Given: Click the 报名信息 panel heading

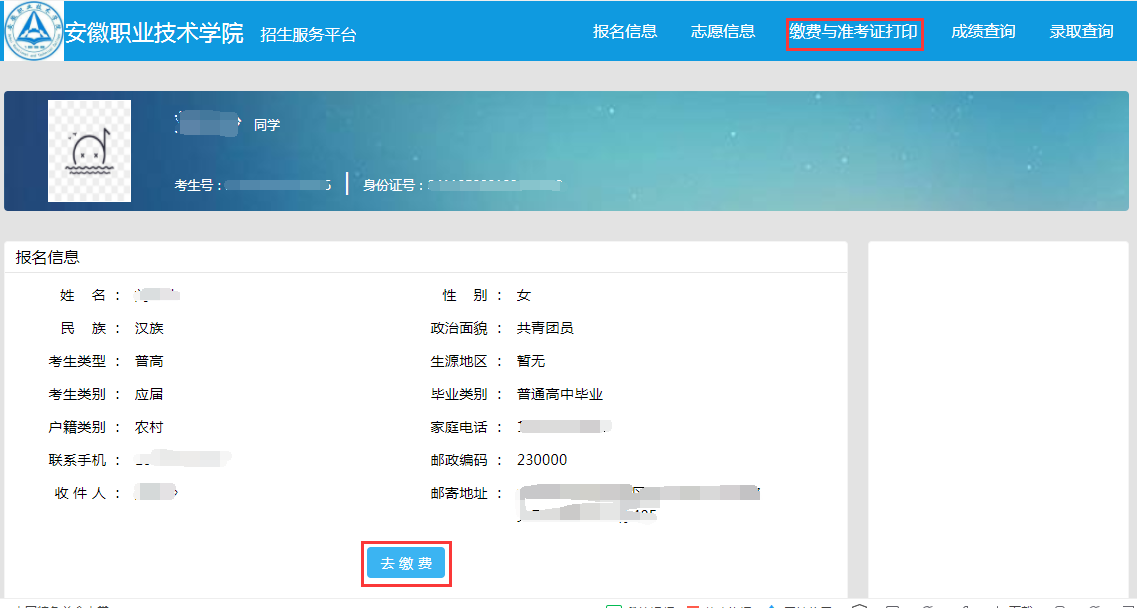Looking at the screenshot, I should coord(48,258).
